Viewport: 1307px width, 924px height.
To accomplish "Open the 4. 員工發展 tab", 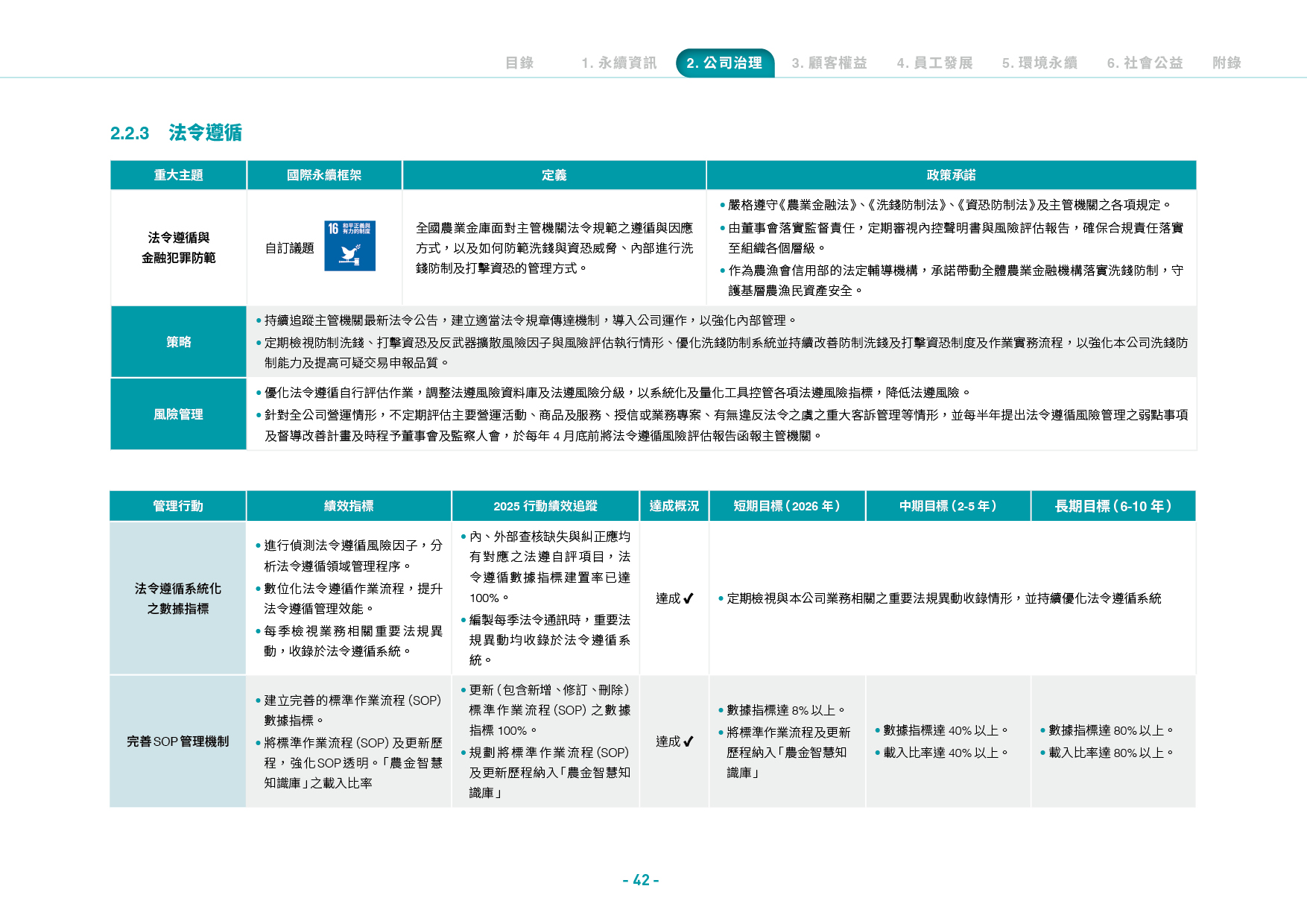I will click(x=935, y=63).
